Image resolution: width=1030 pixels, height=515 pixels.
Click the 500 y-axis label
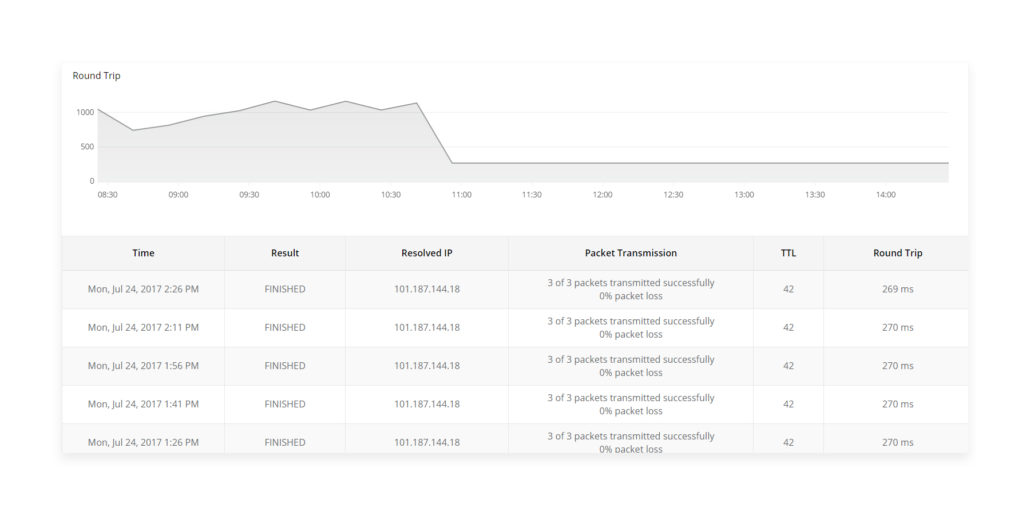click(x=87, y=147)
